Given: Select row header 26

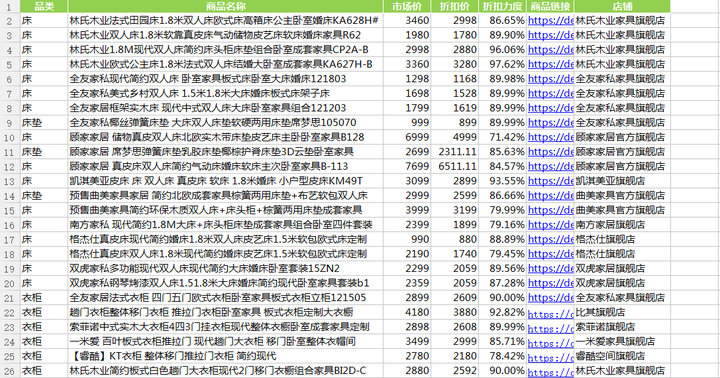Looking at the screenshot, I should pyautogui.click(x=10, y=371).
